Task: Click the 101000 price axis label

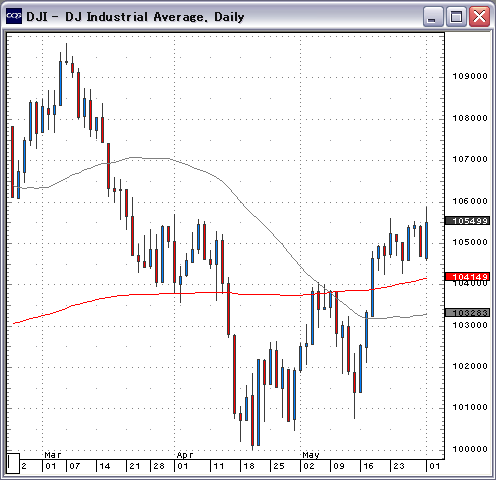Action: point(470,407)
